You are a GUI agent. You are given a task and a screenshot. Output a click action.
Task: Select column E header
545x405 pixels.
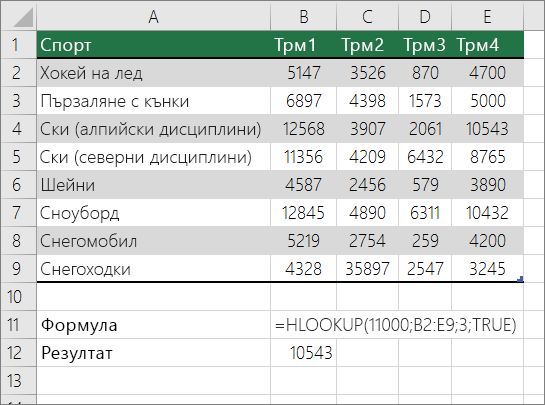[x=487, y=16]
